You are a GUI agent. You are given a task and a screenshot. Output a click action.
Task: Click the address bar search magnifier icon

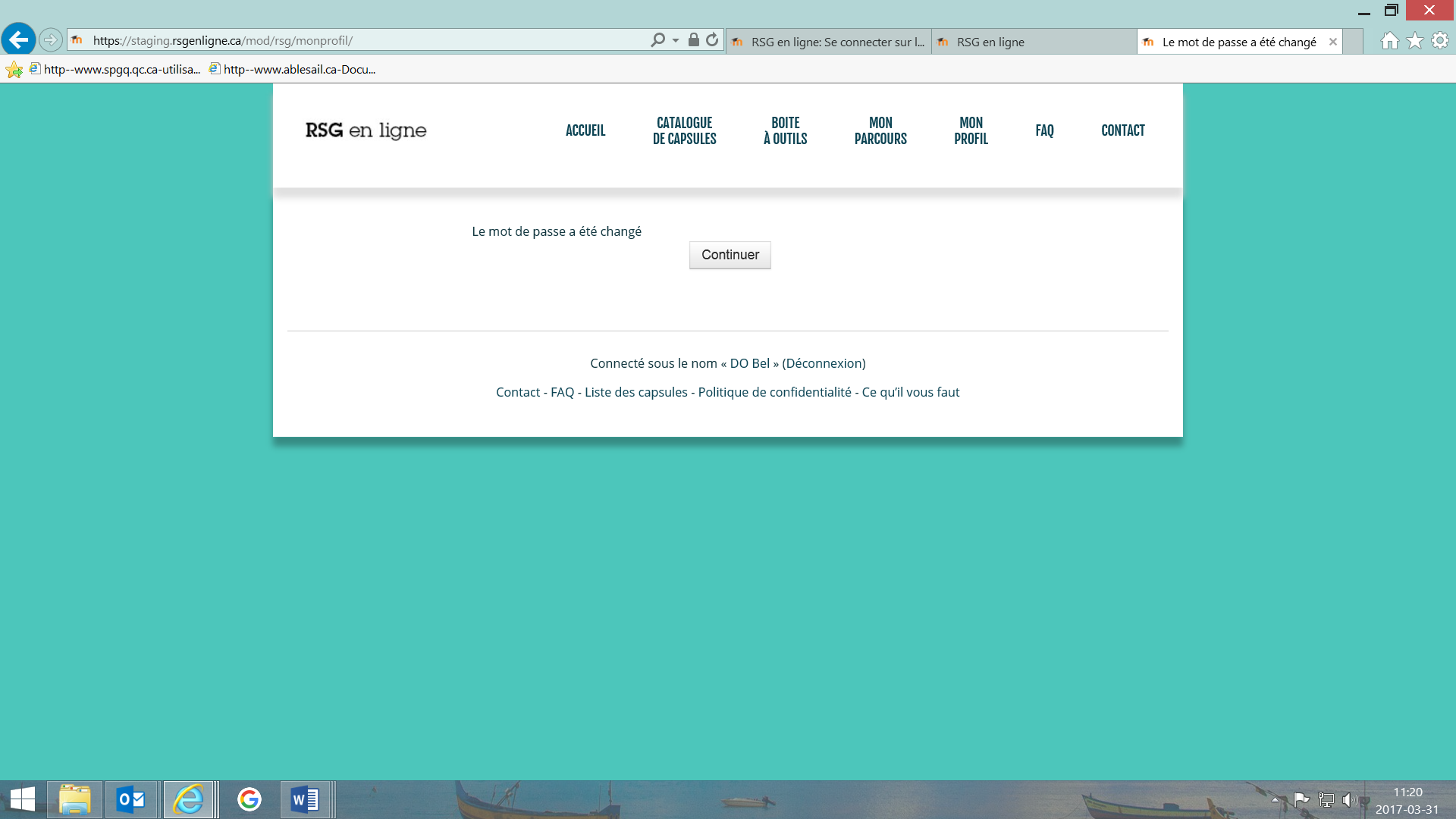657,40
